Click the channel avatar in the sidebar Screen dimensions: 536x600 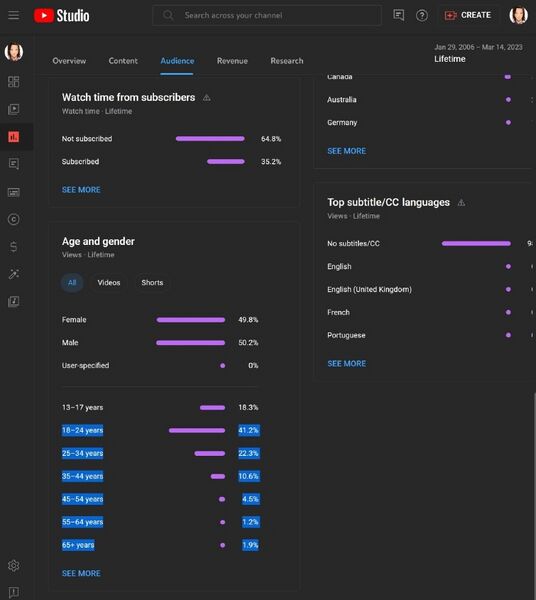(x=14, y=52)
